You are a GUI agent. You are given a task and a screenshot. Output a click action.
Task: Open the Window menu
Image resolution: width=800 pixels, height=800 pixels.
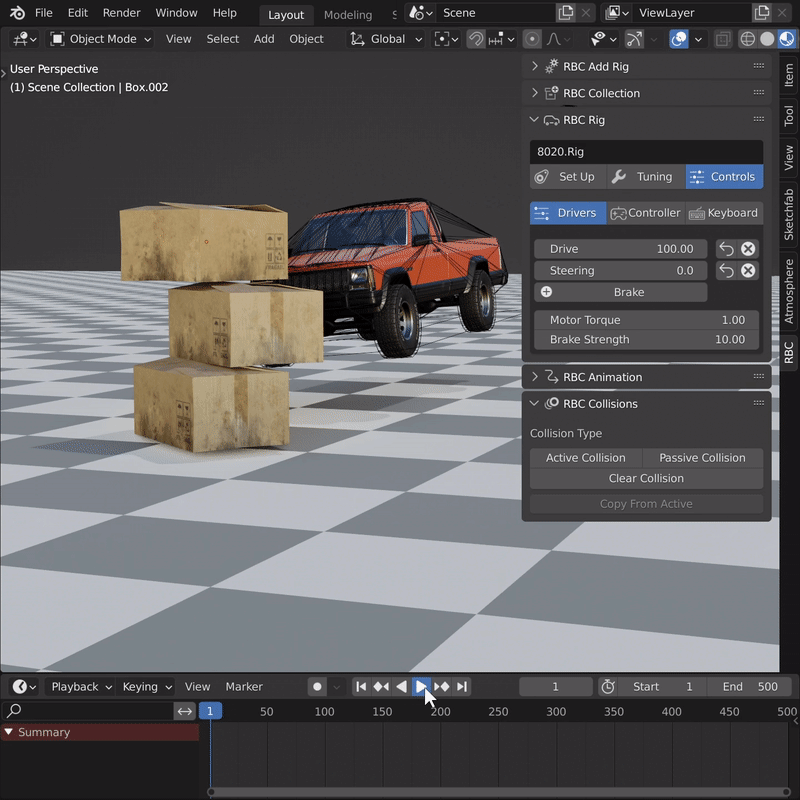click(x=177, y=13)
